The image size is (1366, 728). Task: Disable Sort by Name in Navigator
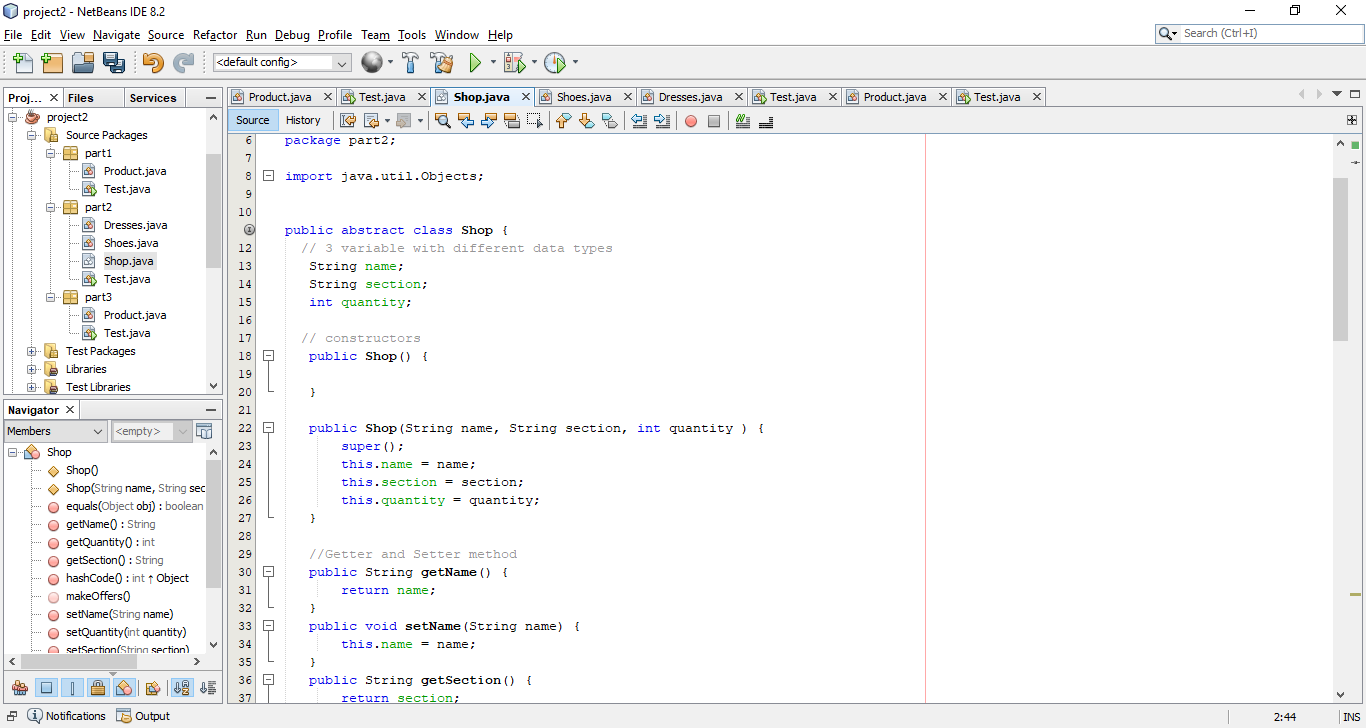[x=182, y=687]
